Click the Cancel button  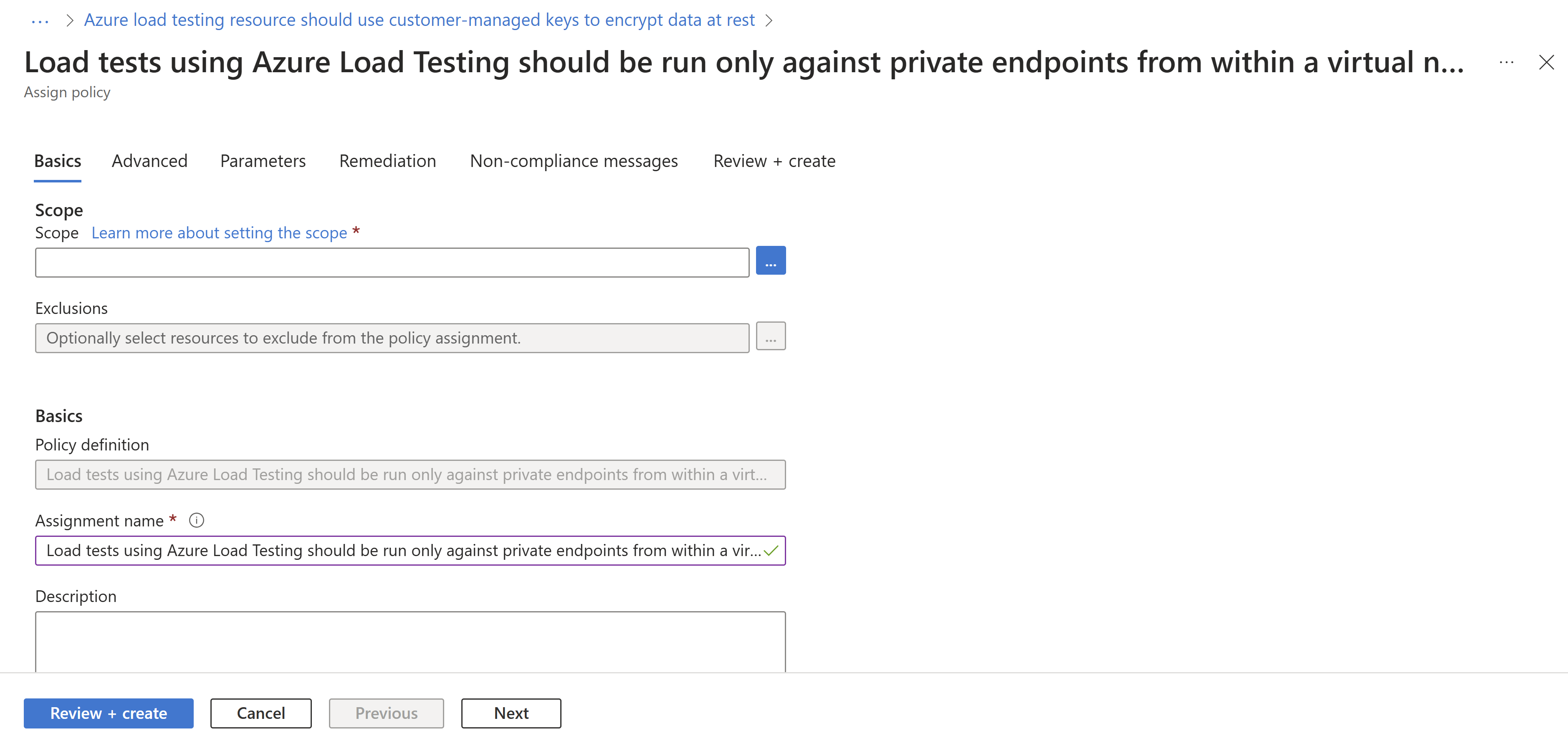coord(260,712)
